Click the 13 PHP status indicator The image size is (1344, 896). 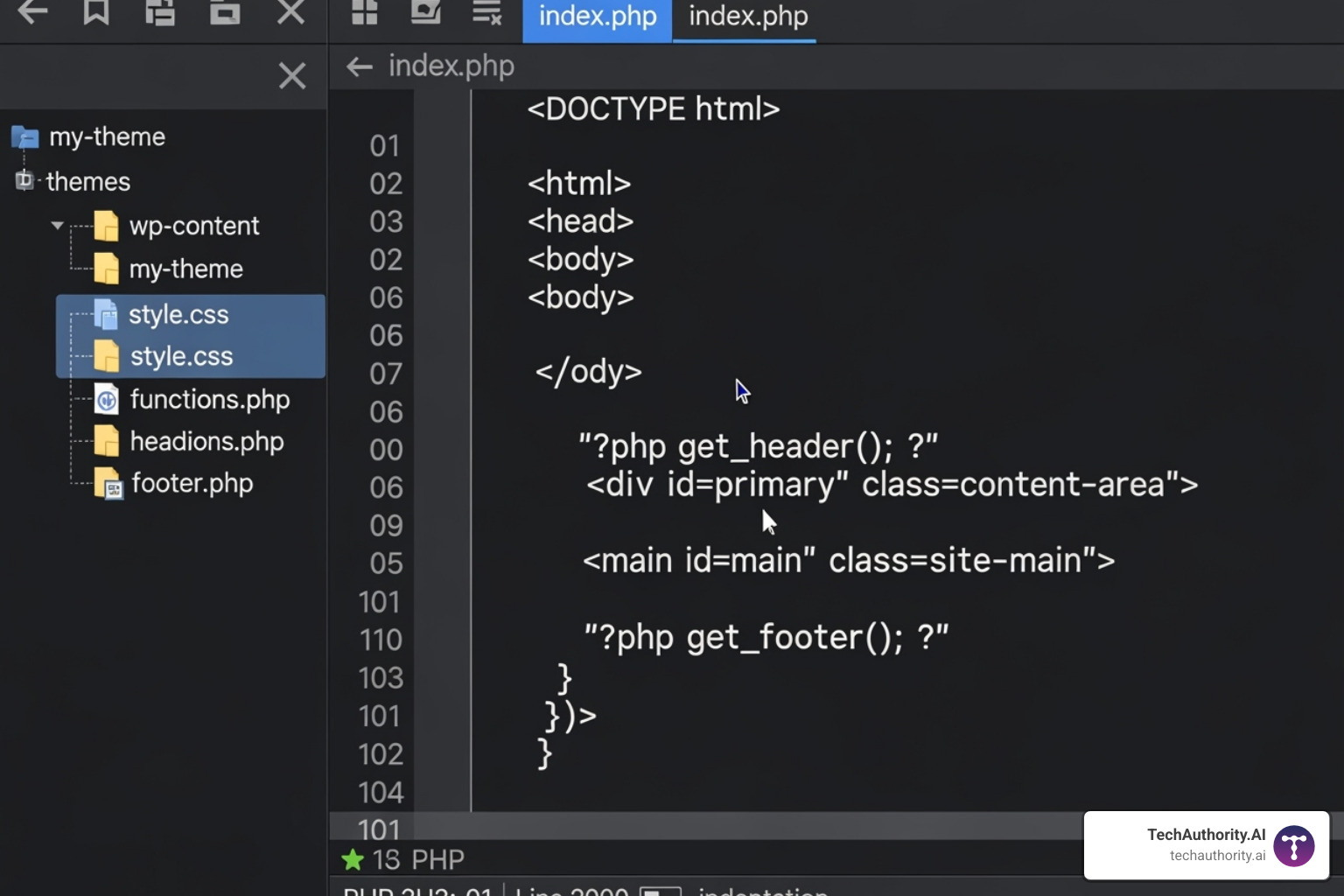click(x=418, y=860)
